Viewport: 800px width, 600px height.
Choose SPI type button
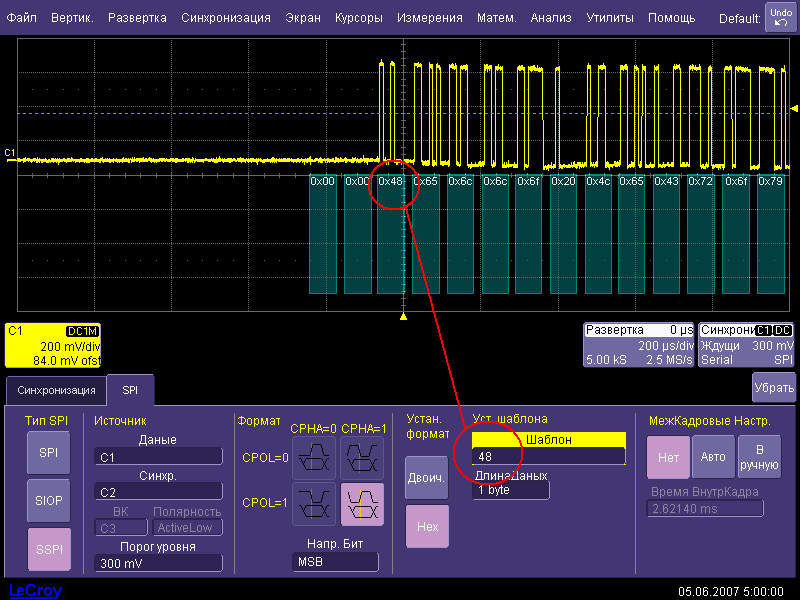(x=48, y=453)
